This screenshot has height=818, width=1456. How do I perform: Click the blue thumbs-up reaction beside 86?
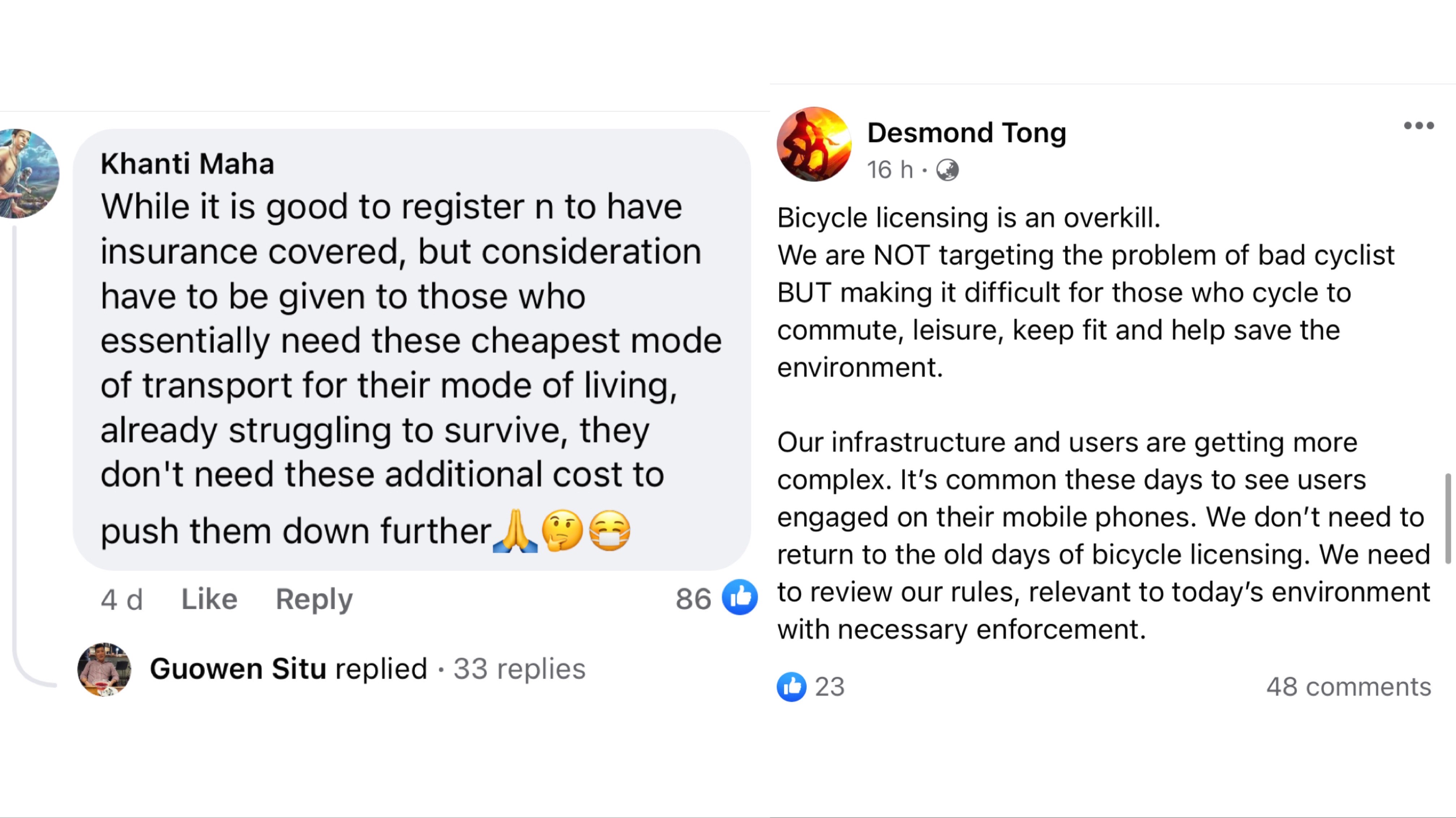pos(739,598)
